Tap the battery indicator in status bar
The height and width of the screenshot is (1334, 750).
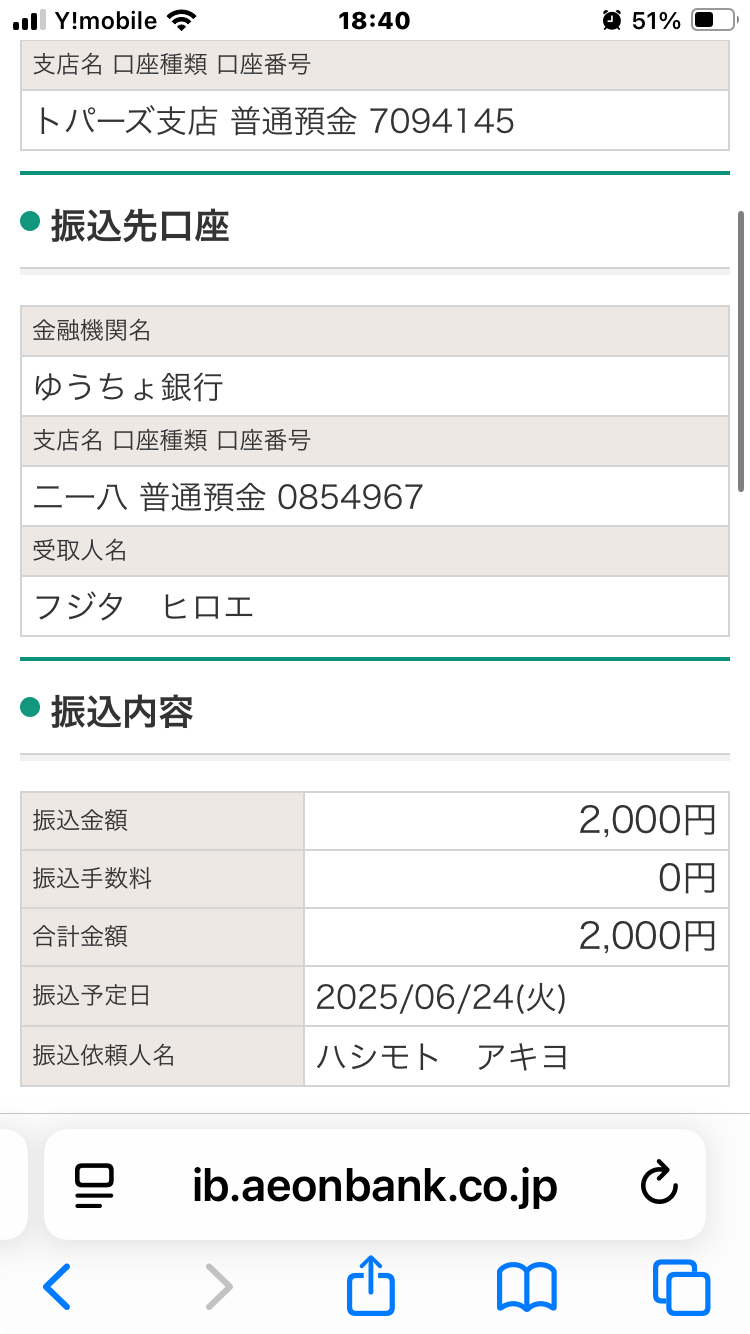pyautogui.click(x=716, y=20)
